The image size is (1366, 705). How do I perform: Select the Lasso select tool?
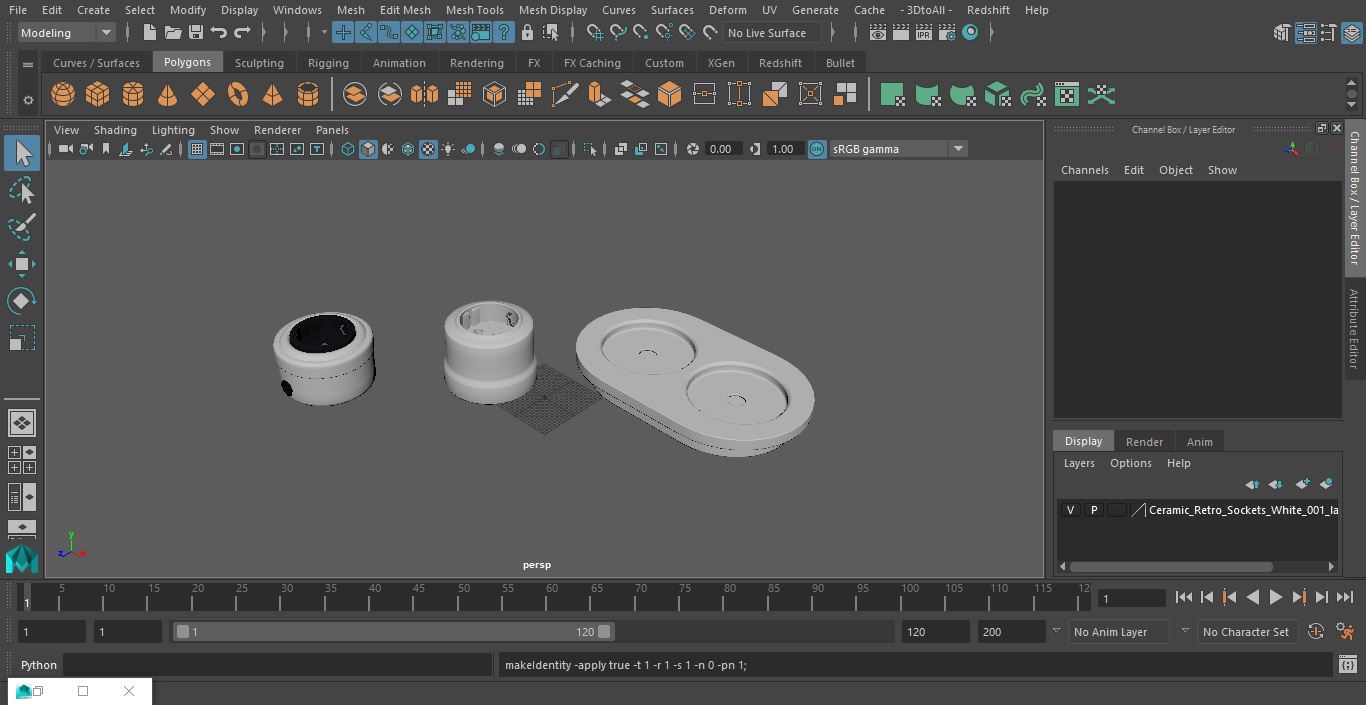21,190
